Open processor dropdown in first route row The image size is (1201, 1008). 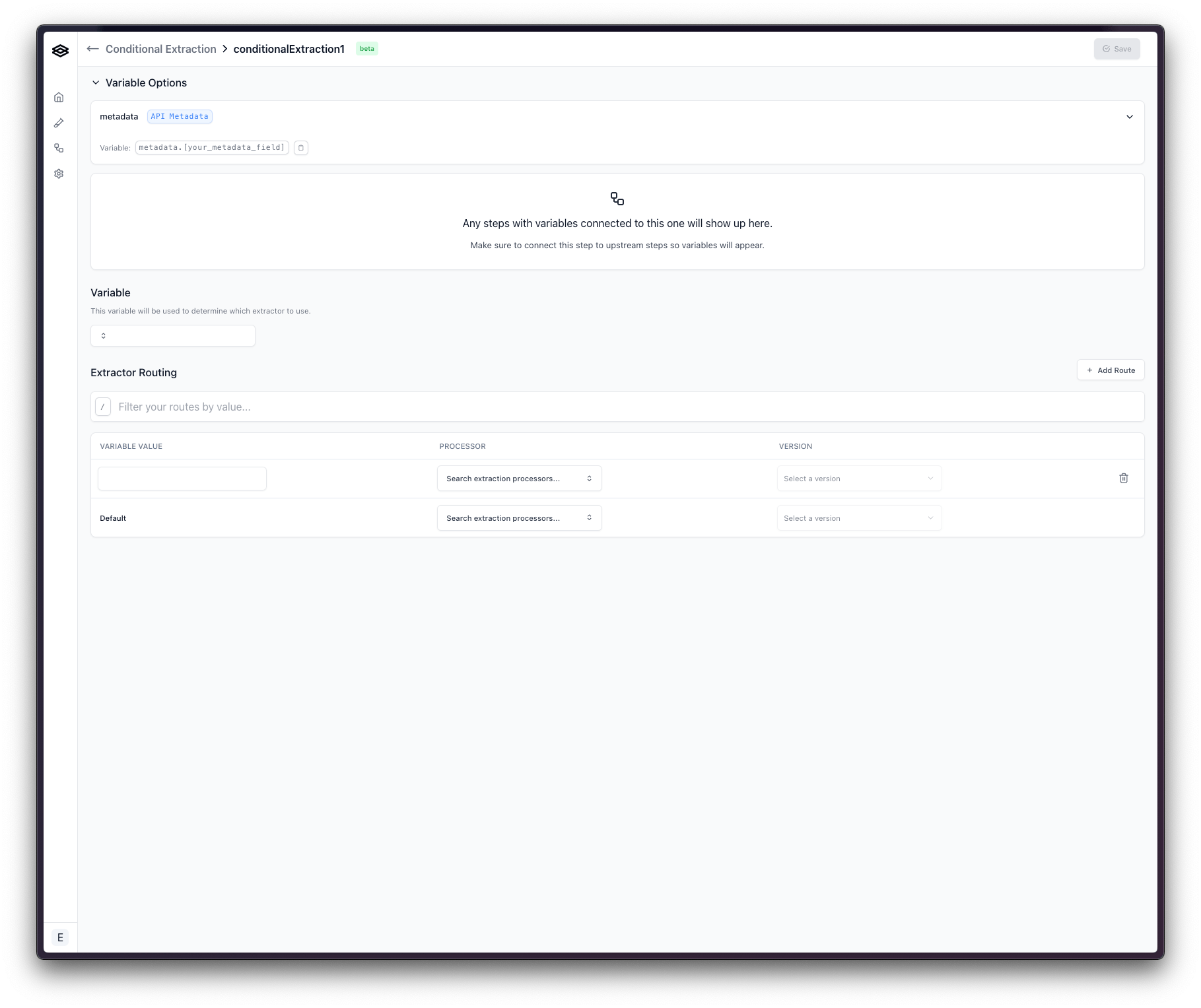point(520,479)
